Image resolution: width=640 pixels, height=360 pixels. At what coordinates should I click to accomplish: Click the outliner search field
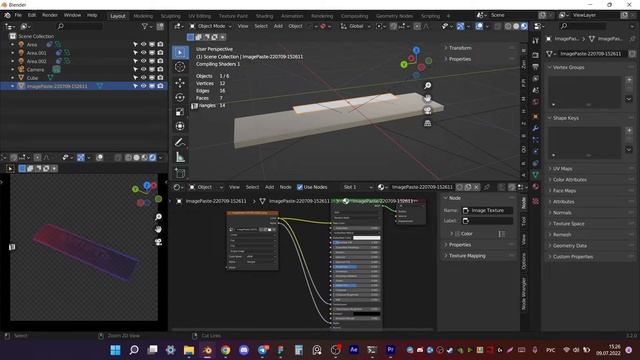80,26
